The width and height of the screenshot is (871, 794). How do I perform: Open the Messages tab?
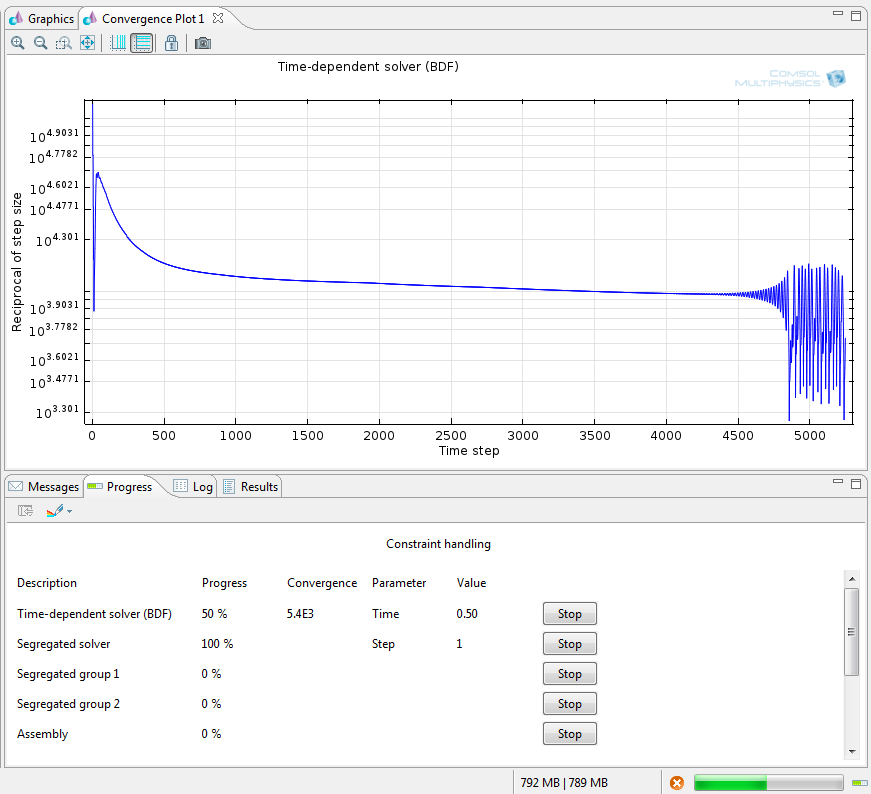coord(44,487)
